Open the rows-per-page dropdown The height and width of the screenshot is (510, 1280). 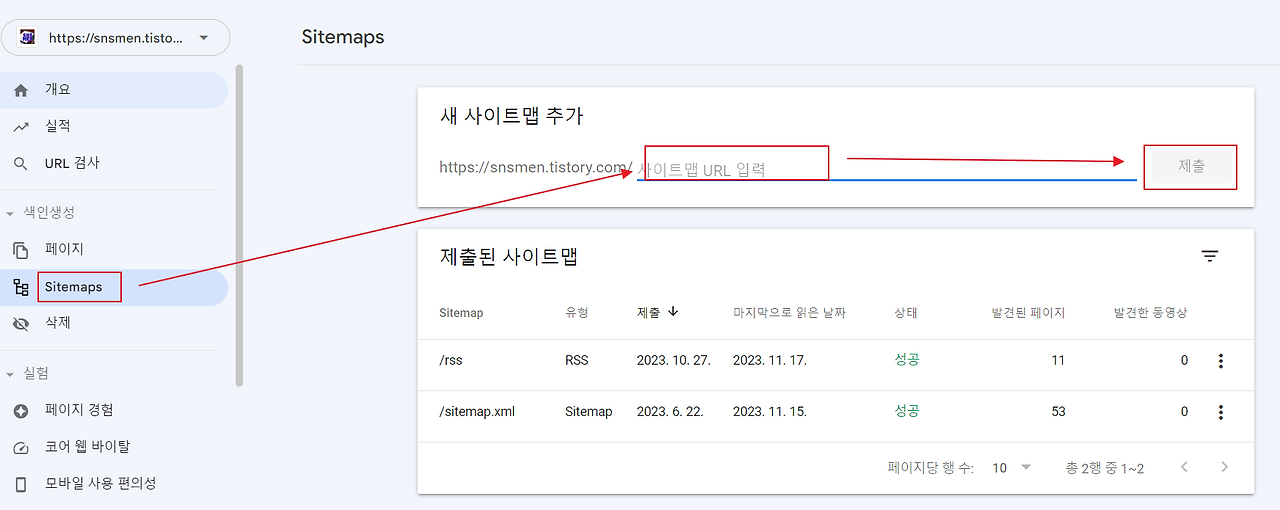point(1012,468)
